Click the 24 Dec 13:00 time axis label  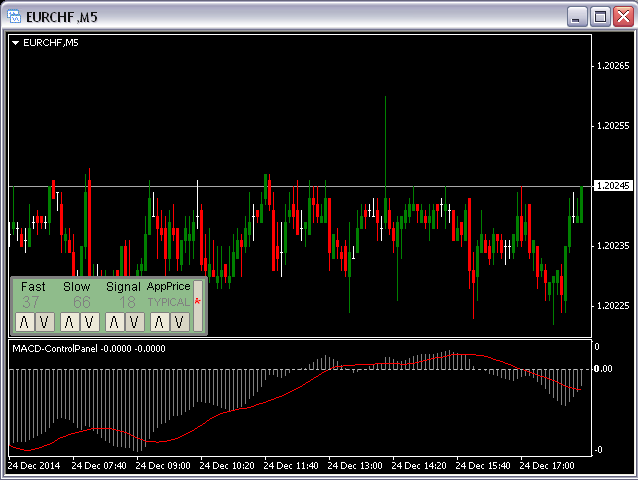(x=356, y=466)
